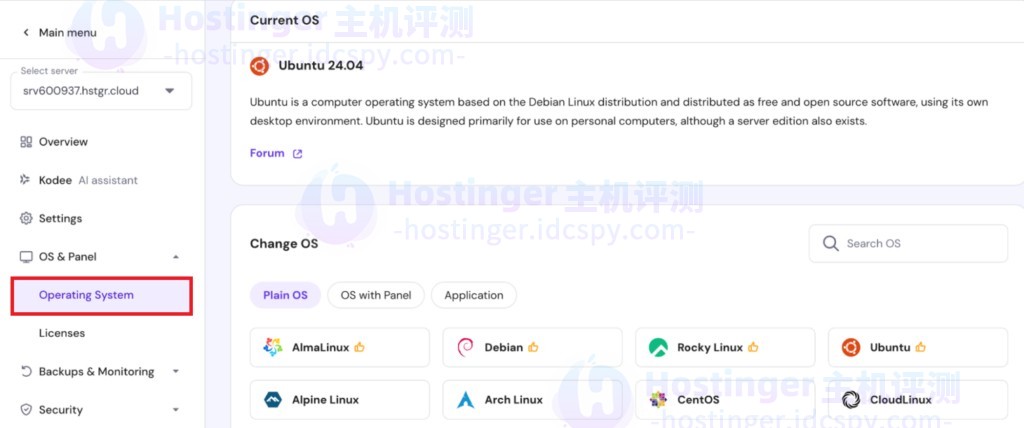Click the Search OS magnifier icon
Image resolution: width=1024 pixels, height=428 pixels.
[830, 244]
